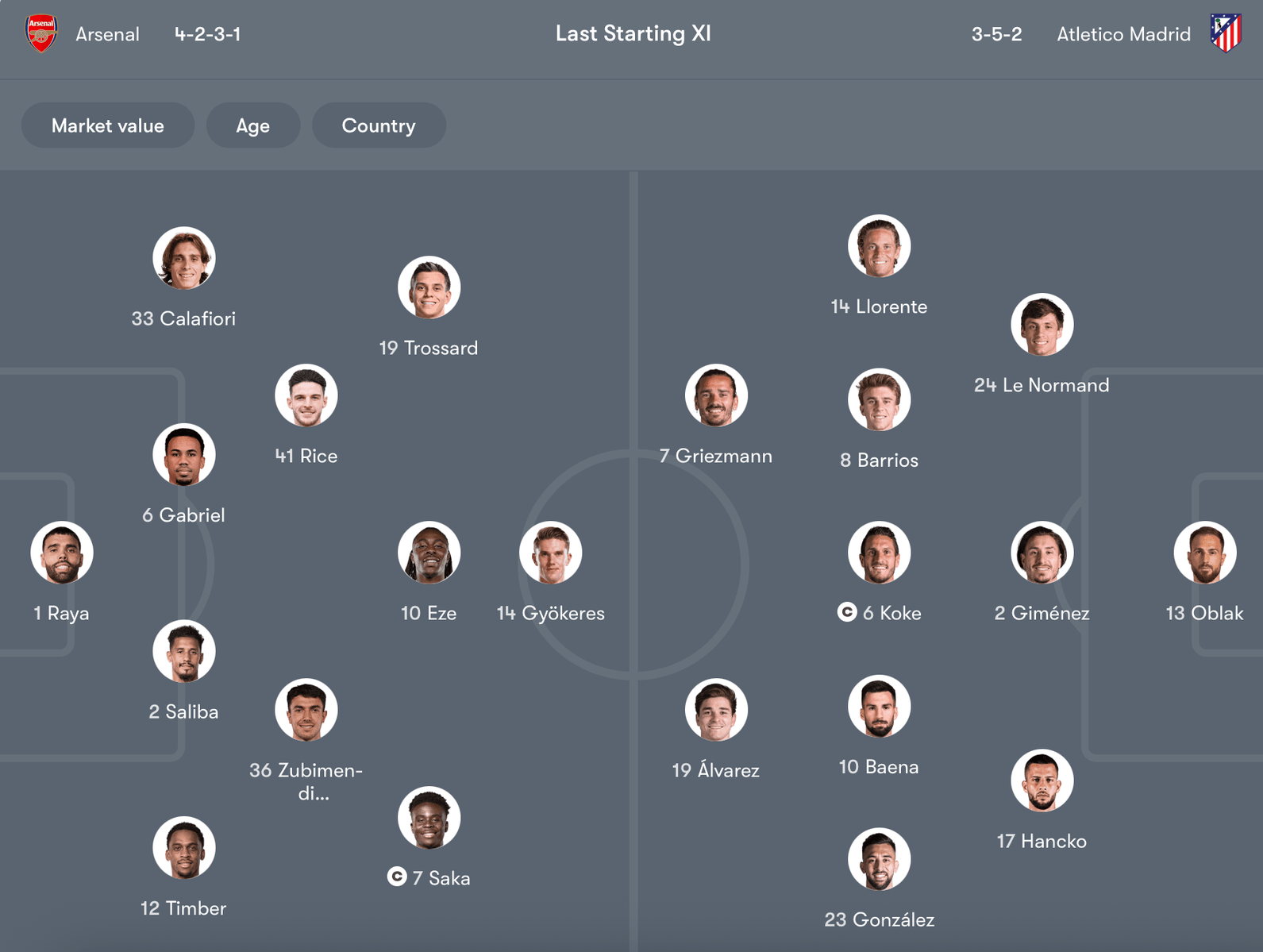Click Oblak's goalkeeper photo
This screenshot has height=952, width=1263.
click(x=1204, y=553)
